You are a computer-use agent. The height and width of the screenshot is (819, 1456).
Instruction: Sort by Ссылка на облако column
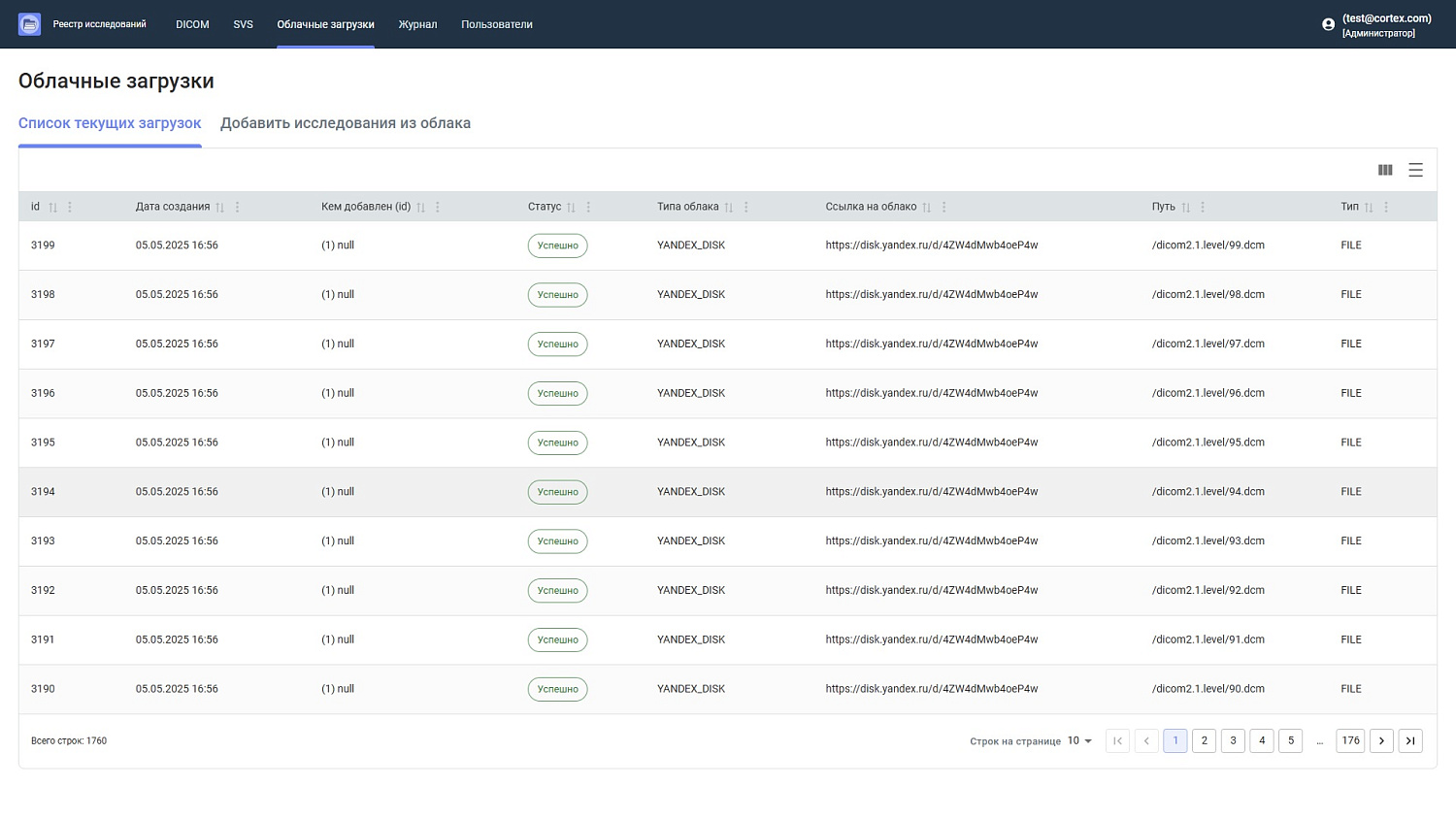coord(926,207)
